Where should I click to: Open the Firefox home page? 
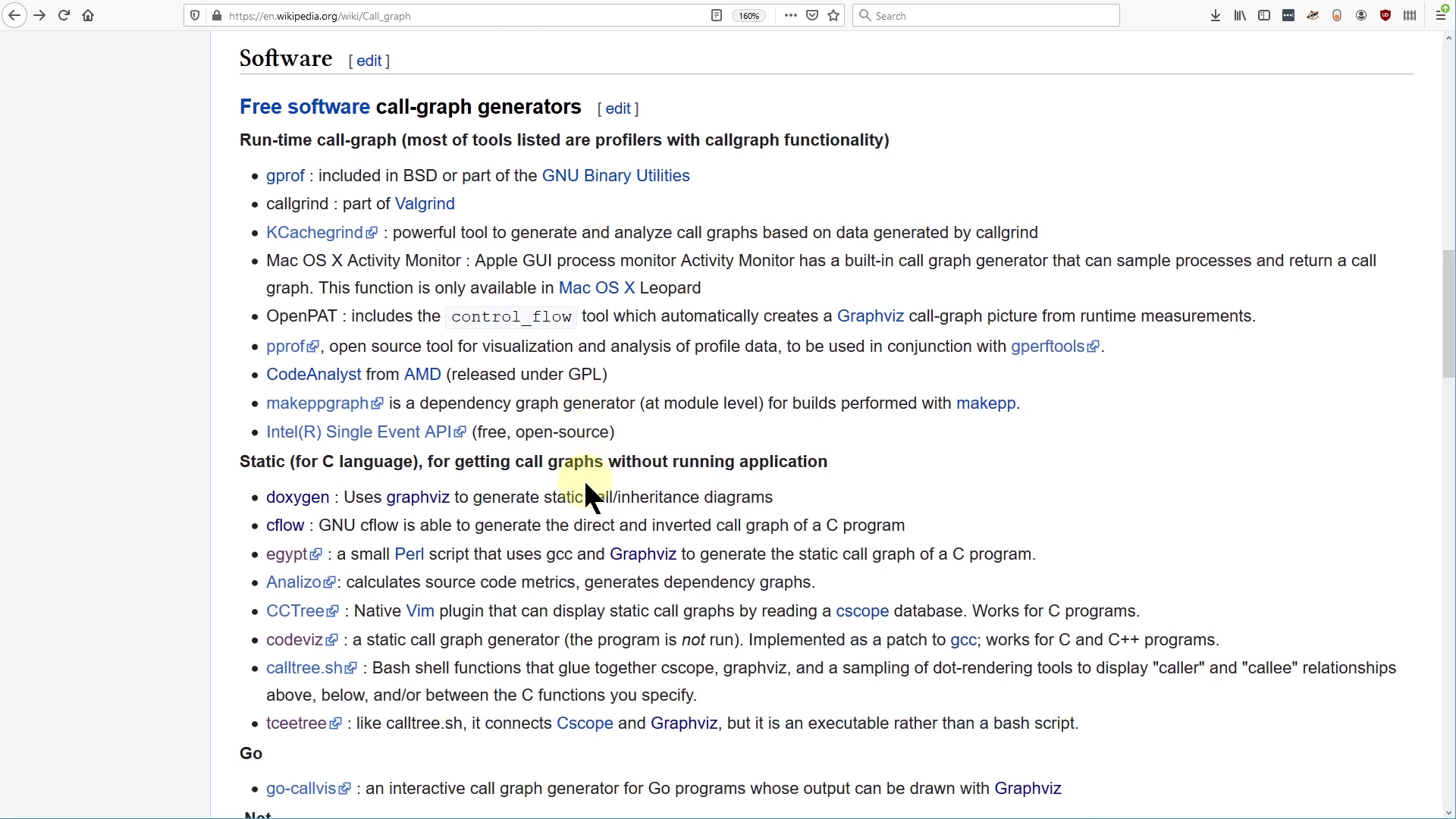[x=88, y=15]
